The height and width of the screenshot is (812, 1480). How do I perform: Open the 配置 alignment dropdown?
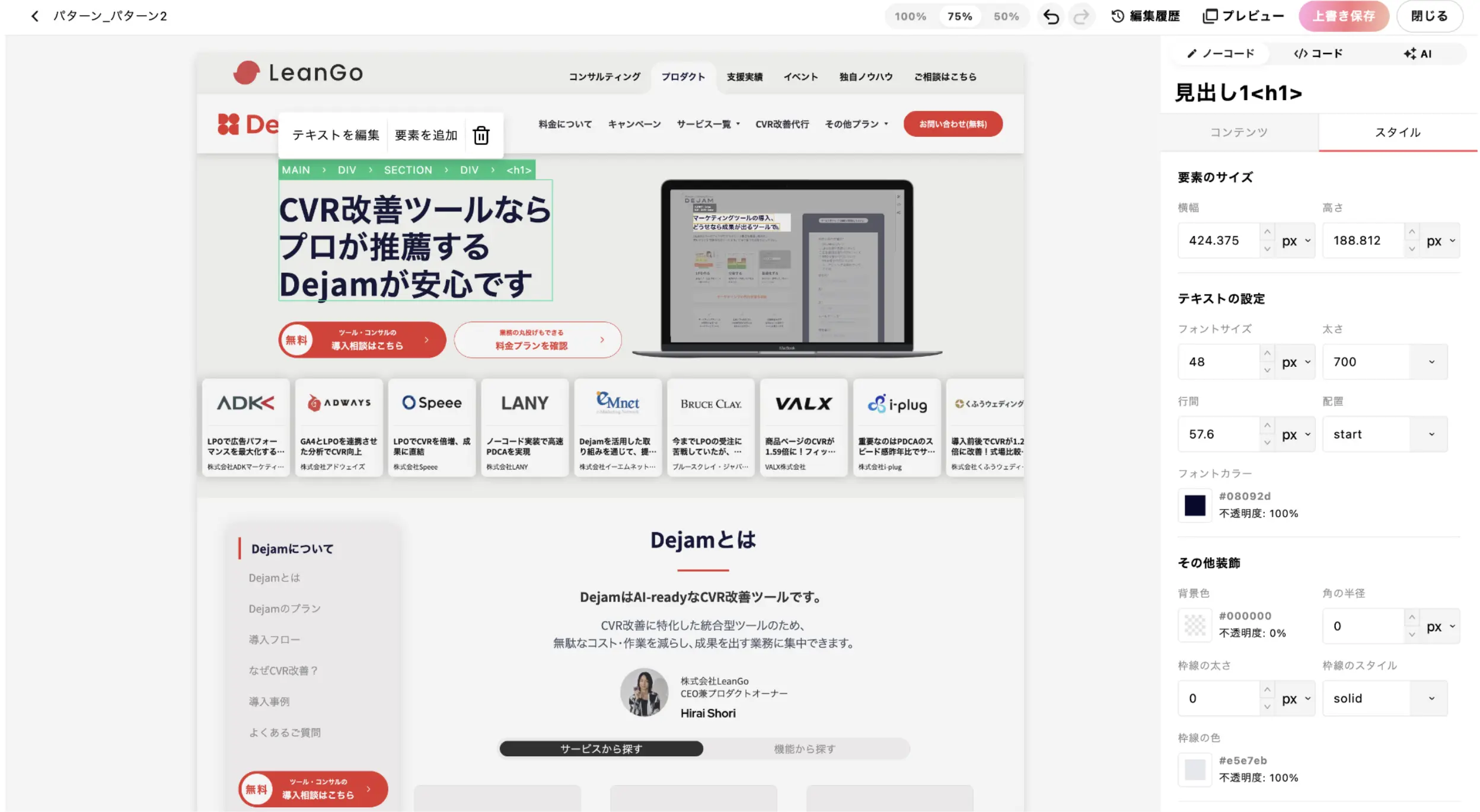(x=1385, y=434)
